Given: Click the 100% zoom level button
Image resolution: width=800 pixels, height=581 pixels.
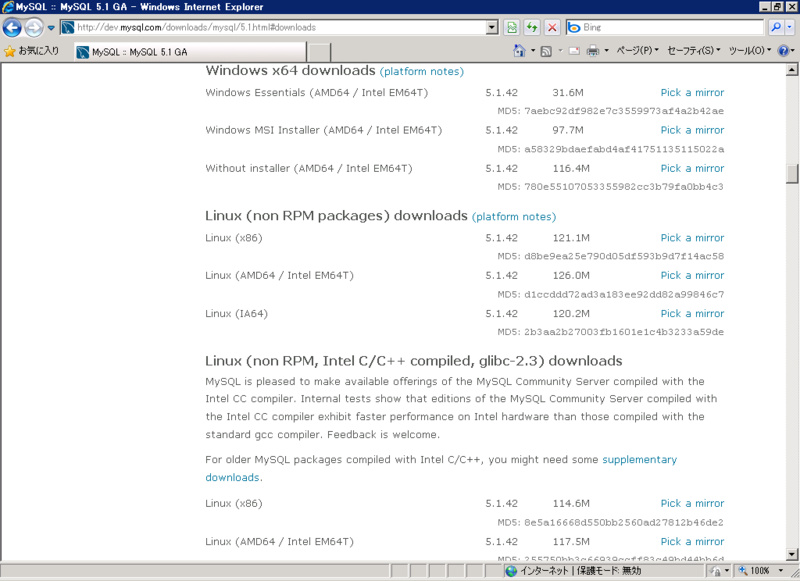Looking at the screenshot, I should pyautogui.click(x=754, y=571).
